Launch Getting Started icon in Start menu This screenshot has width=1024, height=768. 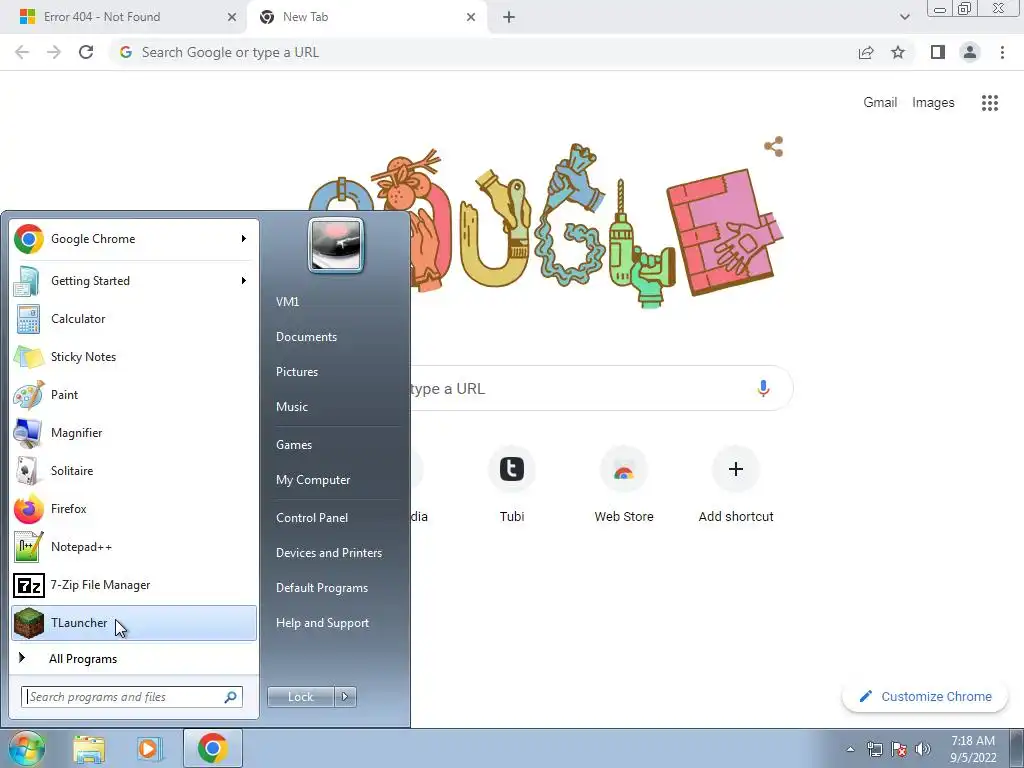(x=28, y=281)
